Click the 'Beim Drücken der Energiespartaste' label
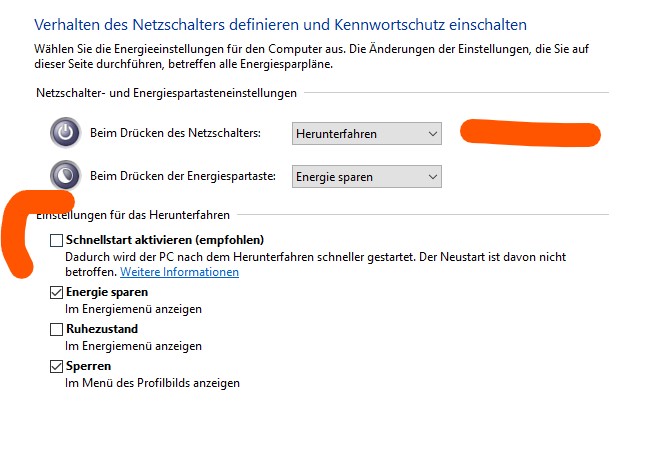Viewport: 661px width, 458px height. pyautogui.click(x=183, y=176)
